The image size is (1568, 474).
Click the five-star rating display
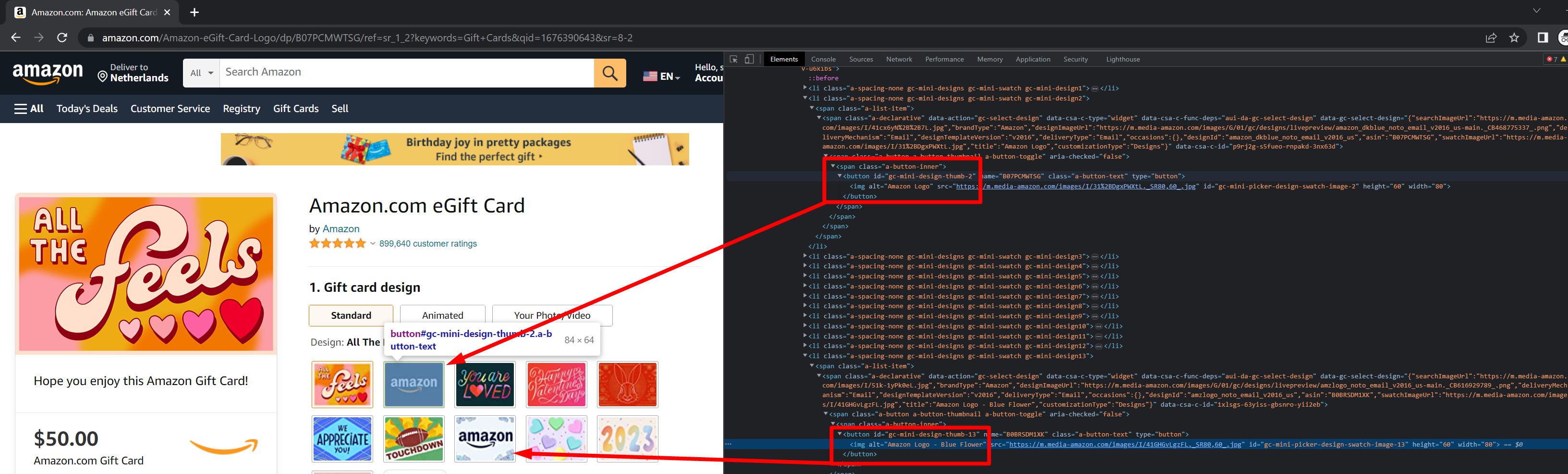[x=337, y=244]
